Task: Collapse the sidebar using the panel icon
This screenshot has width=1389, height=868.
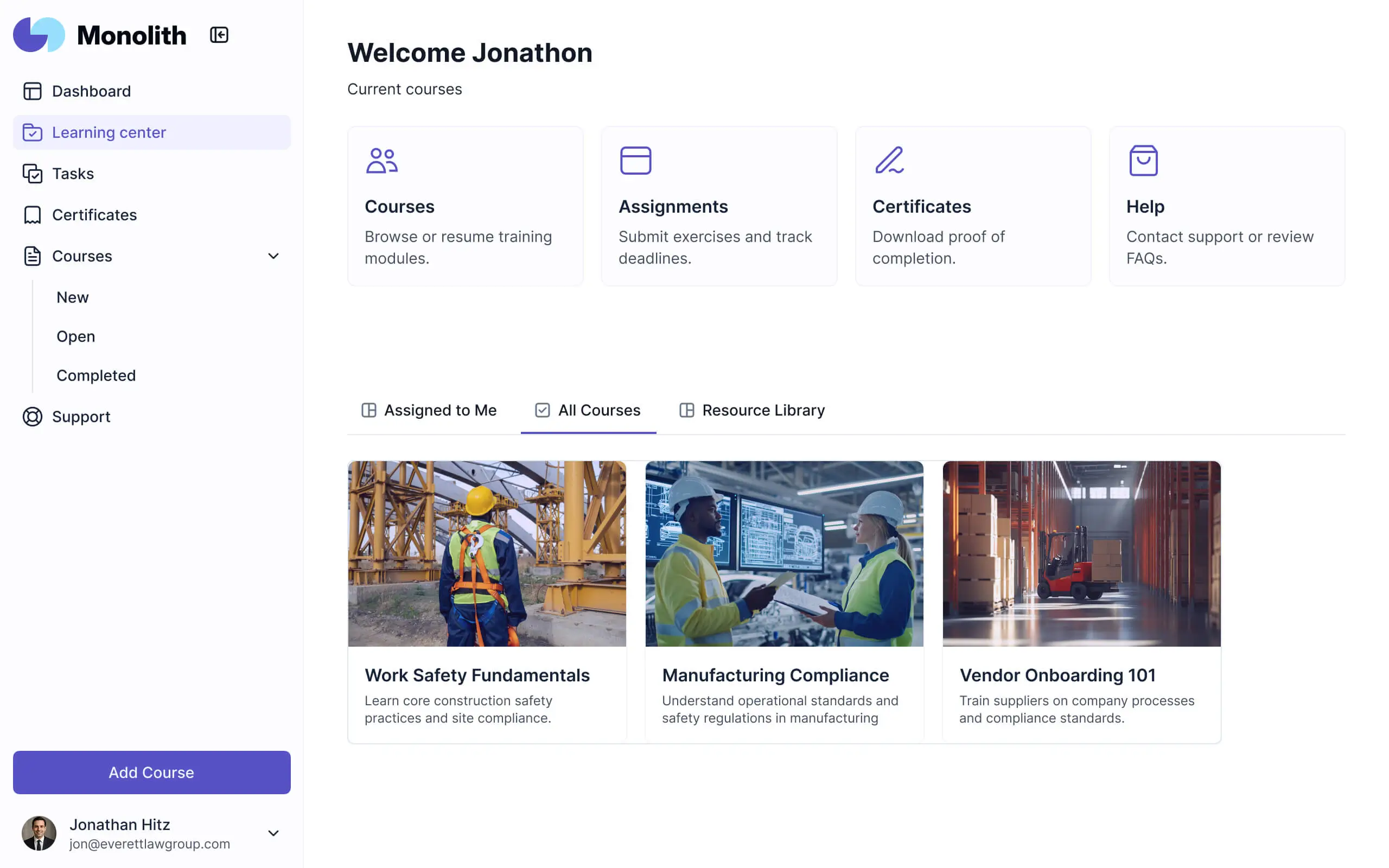Action: (x=219, y=34)
